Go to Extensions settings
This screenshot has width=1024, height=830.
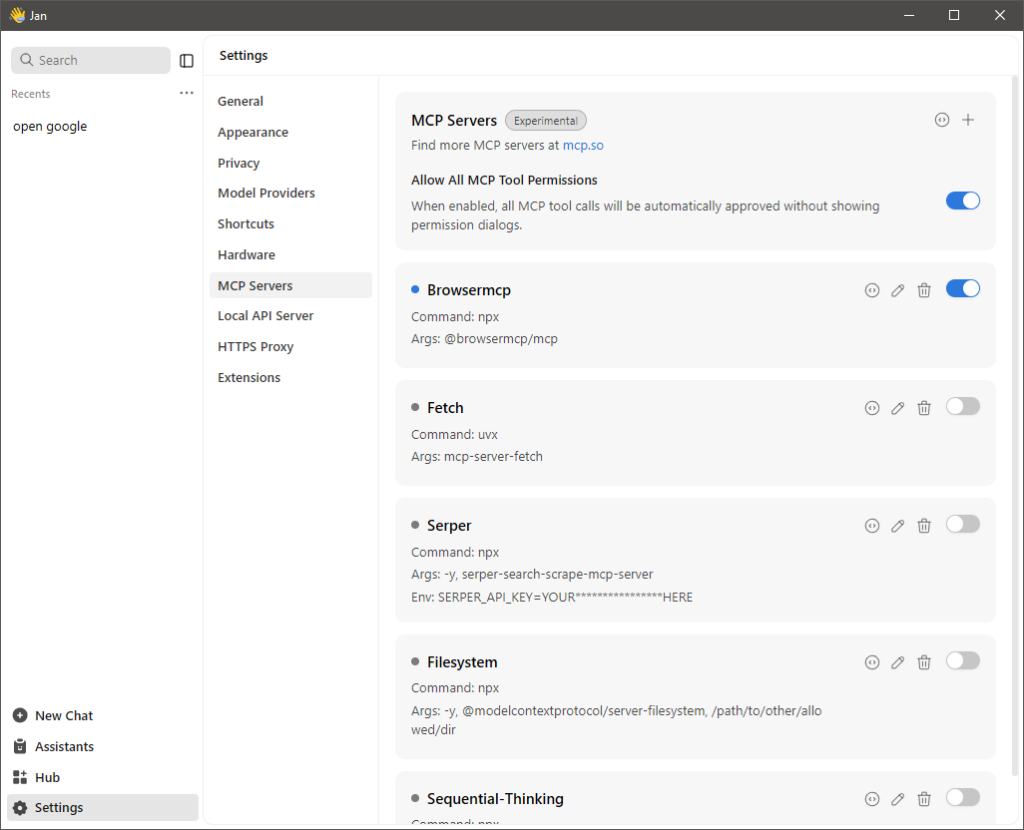point(291,377)
